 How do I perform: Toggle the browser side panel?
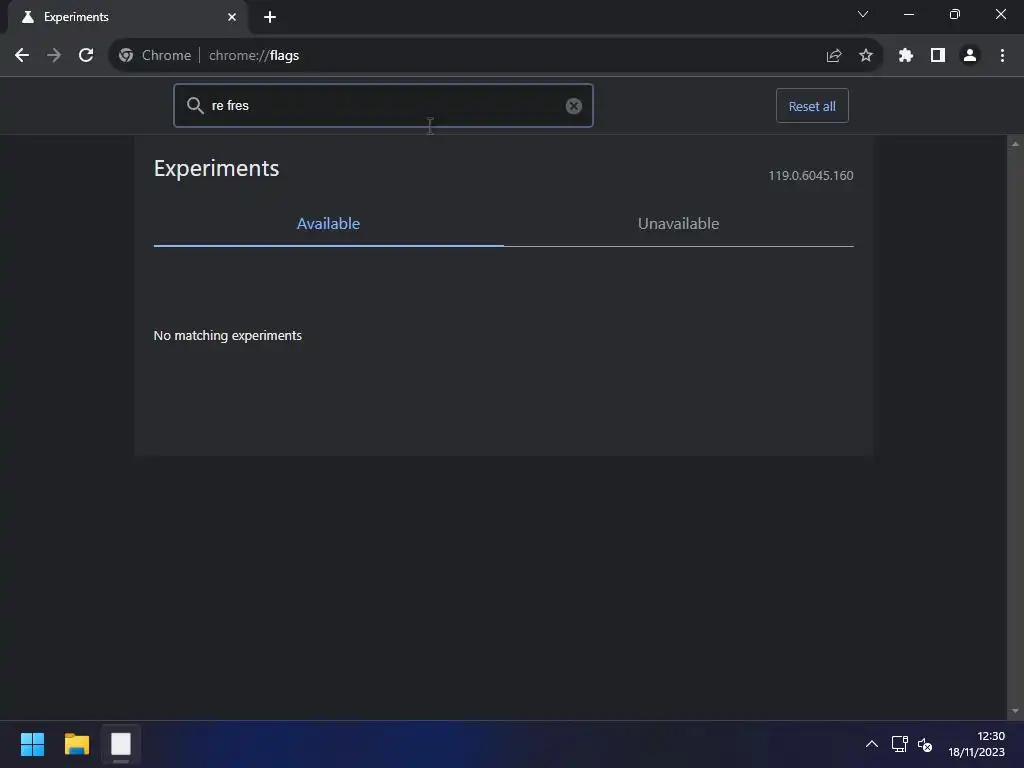pyautogui.click(x=938, y=56)
